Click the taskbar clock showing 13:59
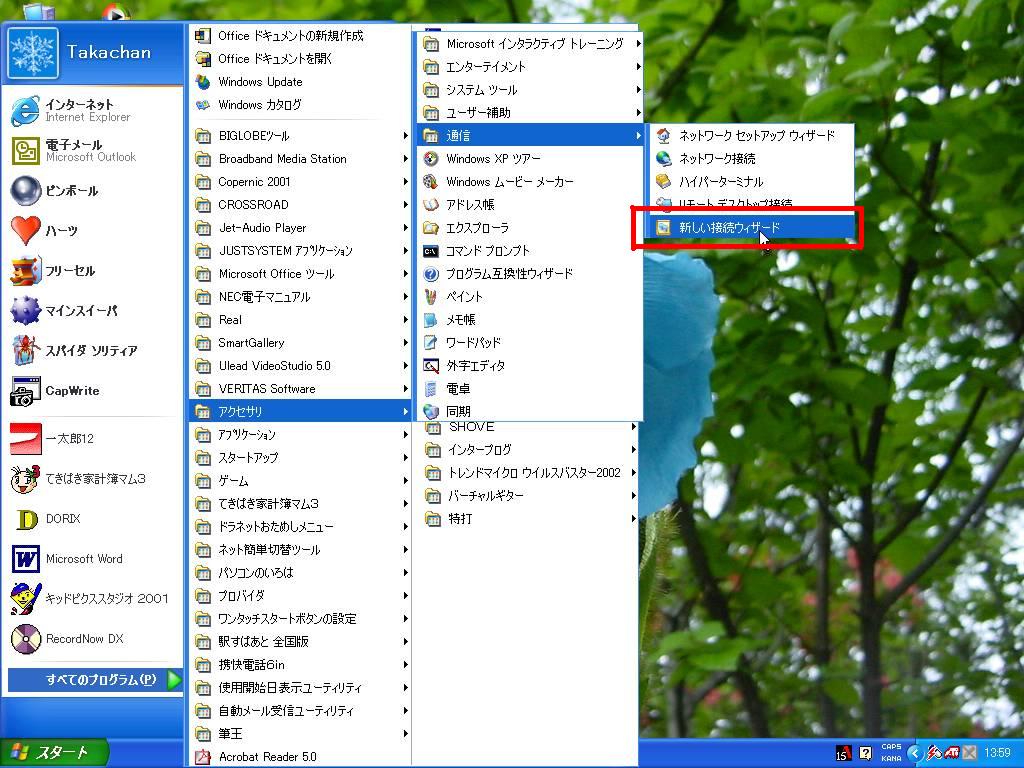This screenshot has width=1024, height=768. point(997,753)
